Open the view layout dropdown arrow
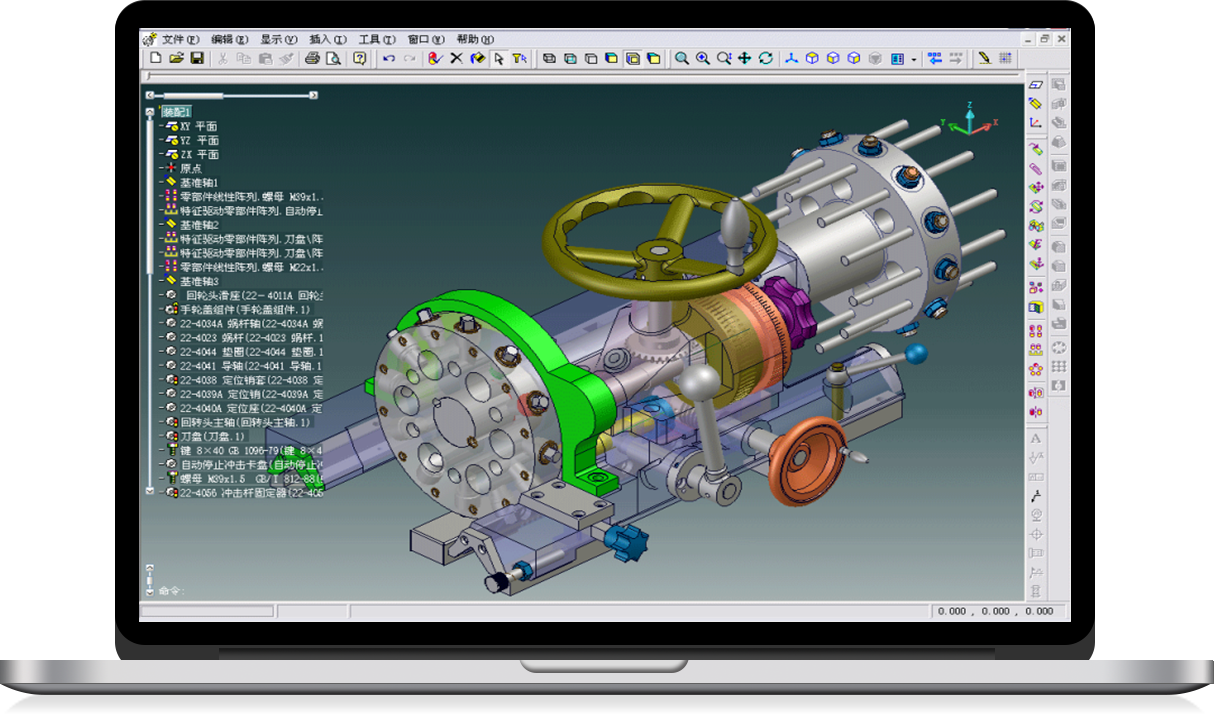 point(914,60)
